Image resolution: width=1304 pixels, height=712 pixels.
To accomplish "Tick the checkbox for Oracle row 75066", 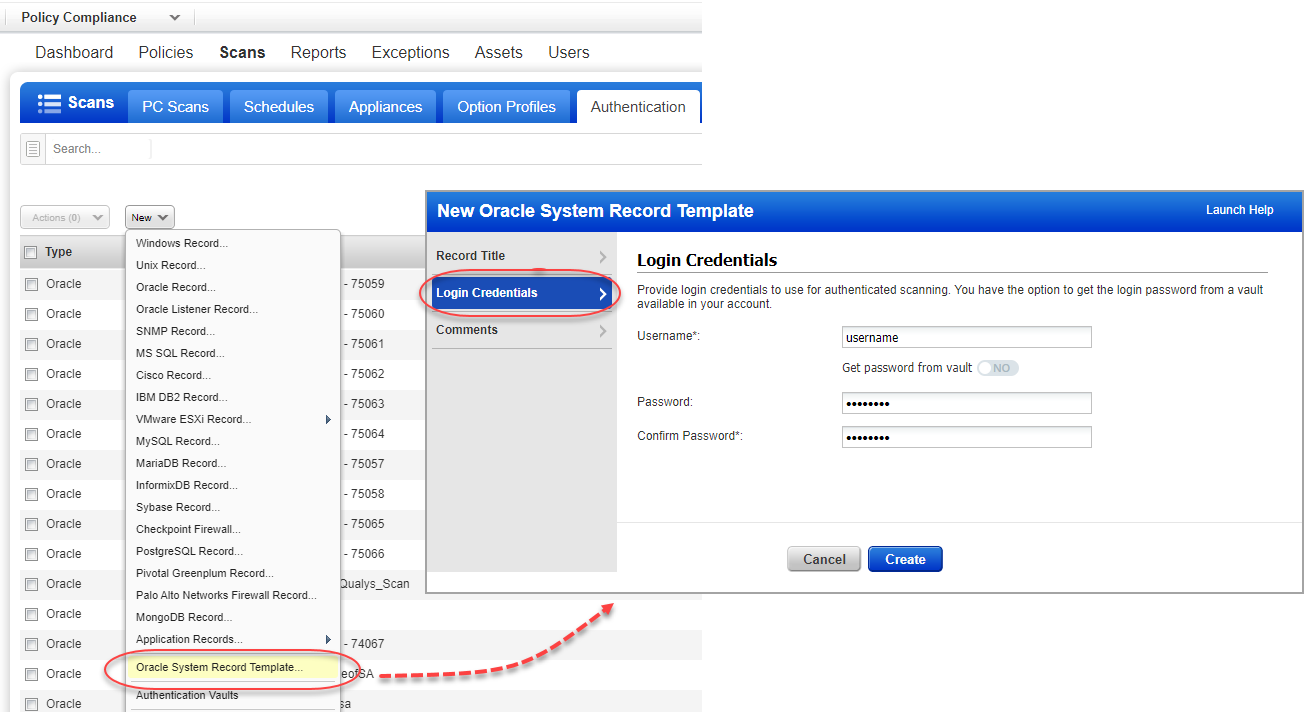I will coord(31,554).
